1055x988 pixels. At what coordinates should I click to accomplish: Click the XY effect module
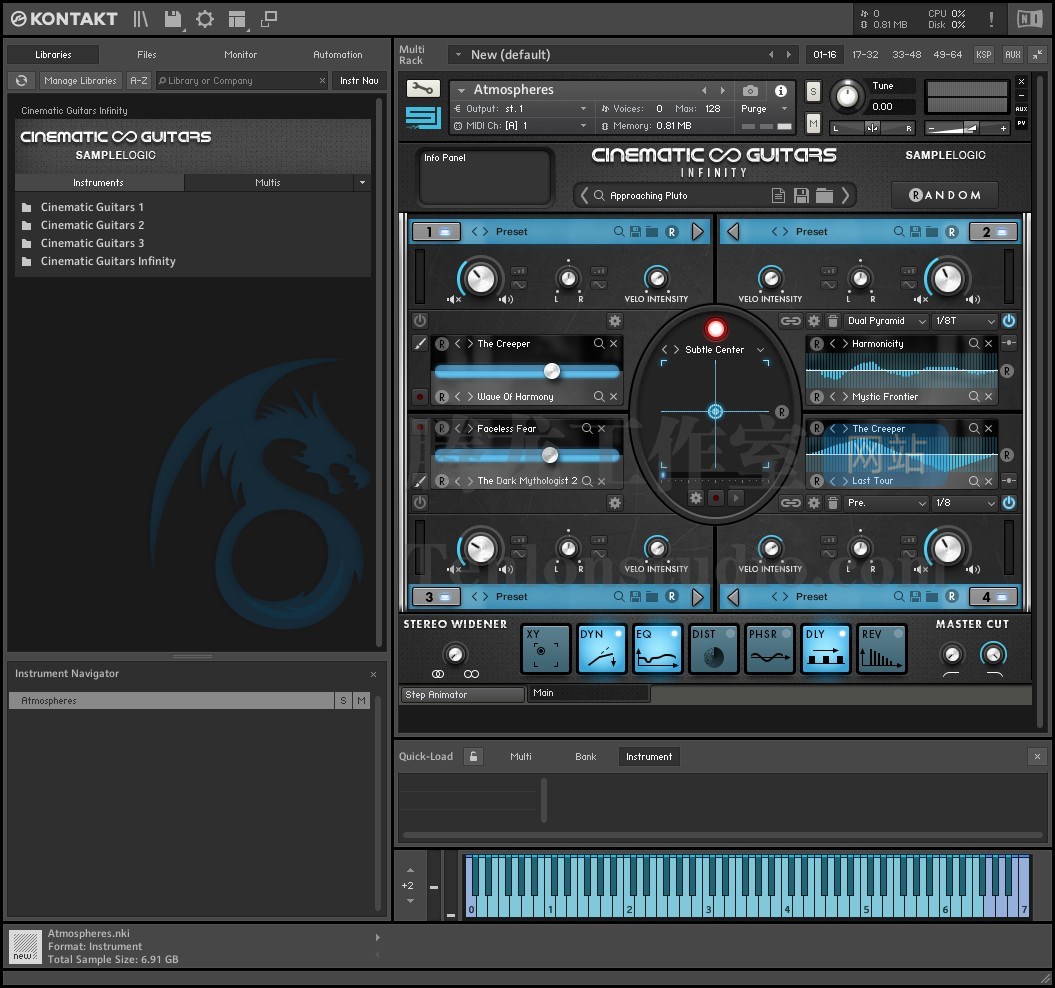546,649
